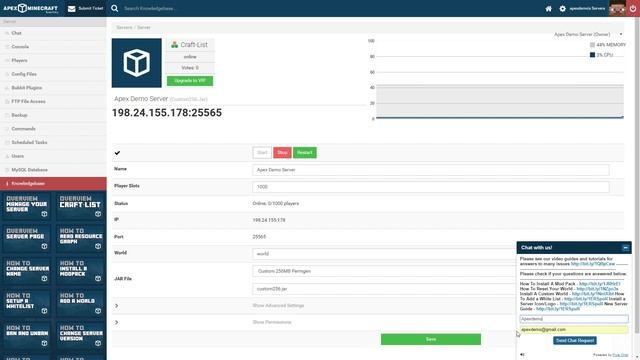Open How To Read Resource Graph tile
640x360 pixels.
(x=81, y=239)
